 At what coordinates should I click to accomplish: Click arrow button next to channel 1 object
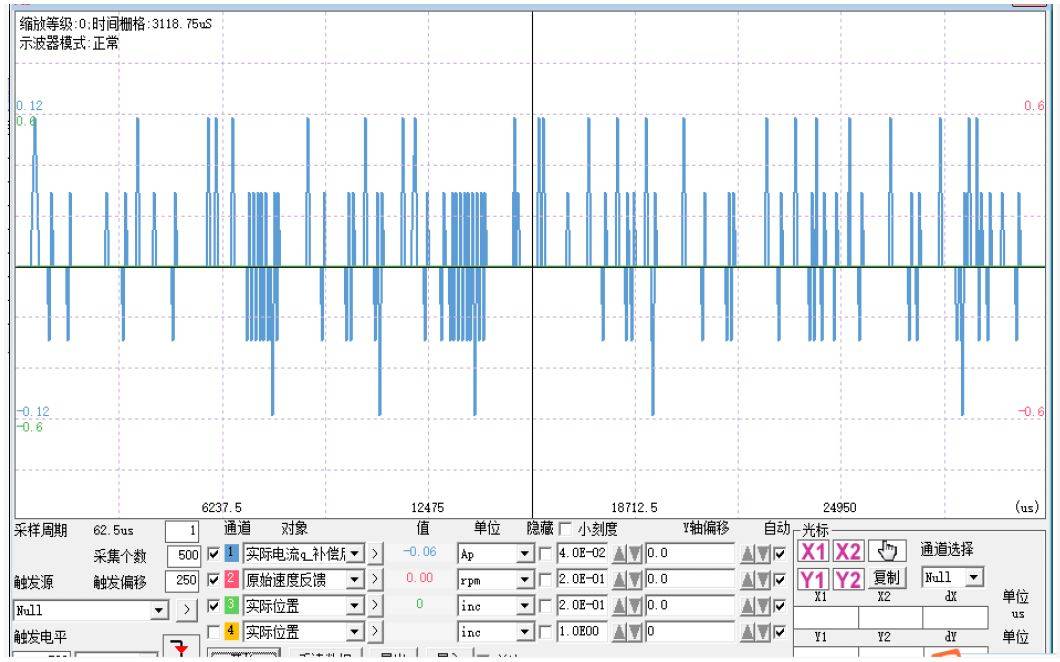(x=376, y=552)
